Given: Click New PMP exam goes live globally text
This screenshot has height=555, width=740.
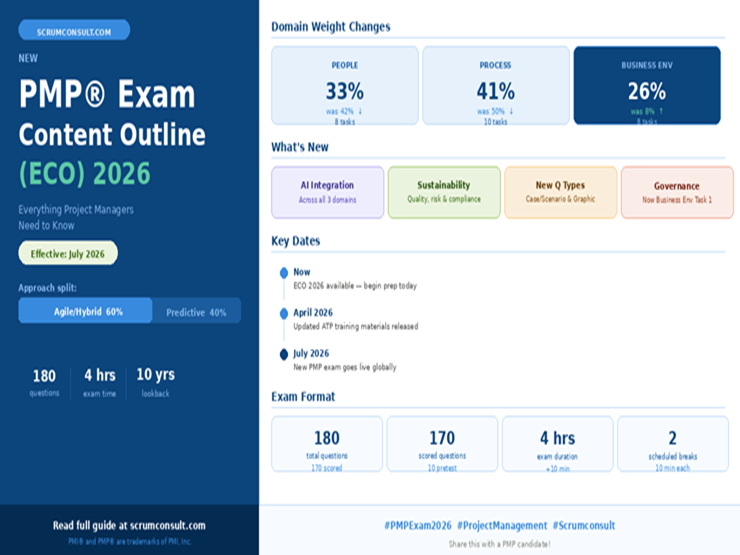Looking at the screenshot, I should click(345, 367).
